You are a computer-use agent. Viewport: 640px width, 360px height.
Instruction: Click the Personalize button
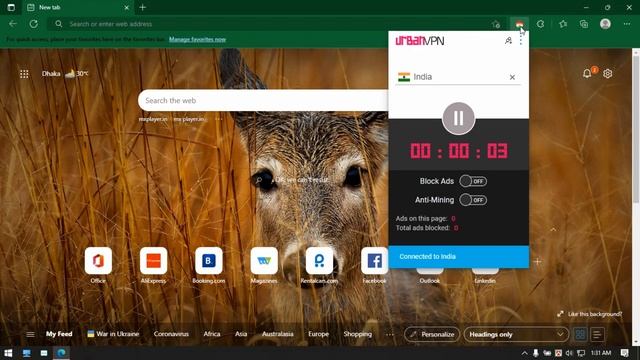click(x=432, y=334)
